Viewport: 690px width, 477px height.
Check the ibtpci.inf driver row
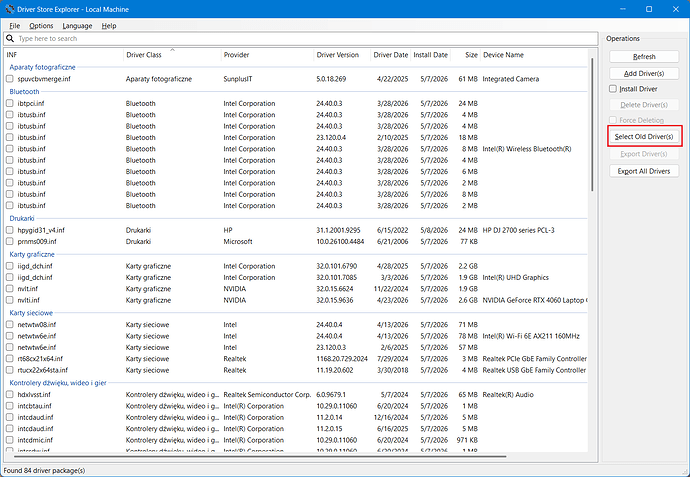tap(10, 103)
